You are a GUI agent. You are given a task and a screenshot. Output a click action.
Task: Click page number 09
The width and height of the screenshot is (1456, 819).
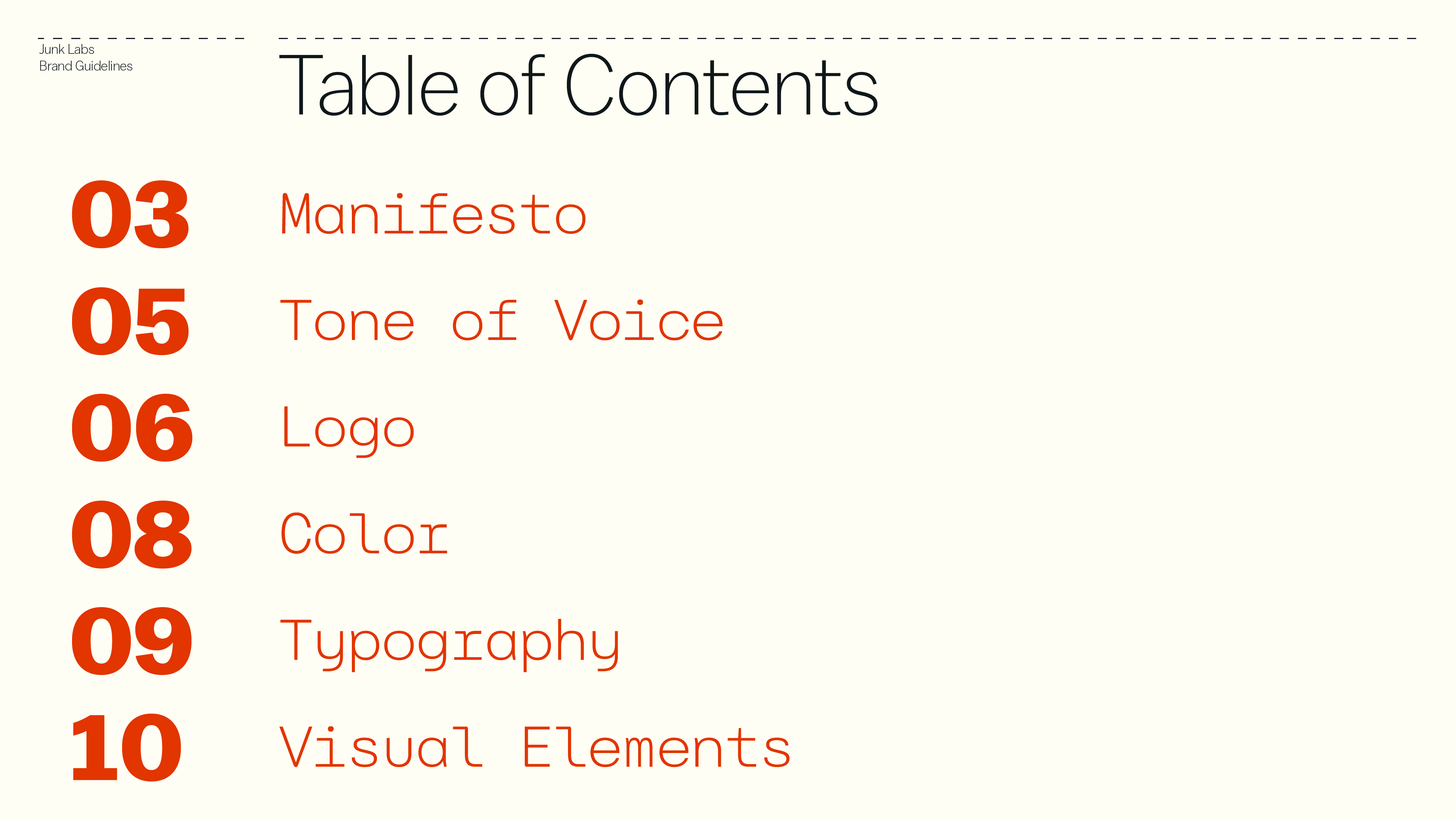pyautogui.click(x=132, y=641)
